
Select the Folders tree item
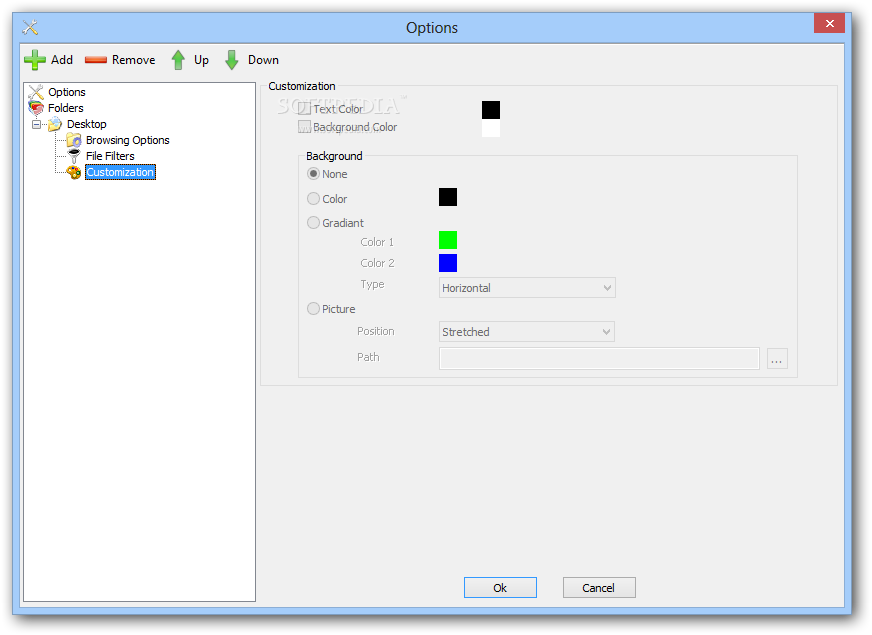point(66,108)
